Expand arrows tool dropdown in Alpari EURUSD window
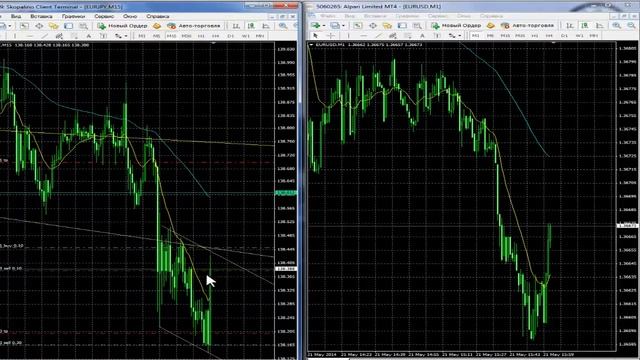 [460, 36]
